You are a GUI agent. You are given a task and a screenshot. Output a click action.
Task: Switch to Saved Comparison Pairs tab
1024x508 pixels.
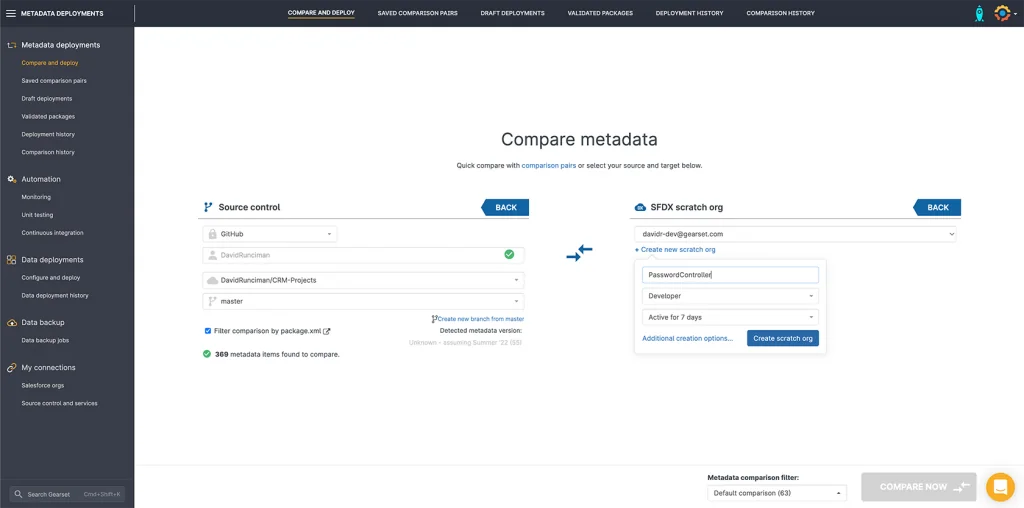(x=417, y=13)
